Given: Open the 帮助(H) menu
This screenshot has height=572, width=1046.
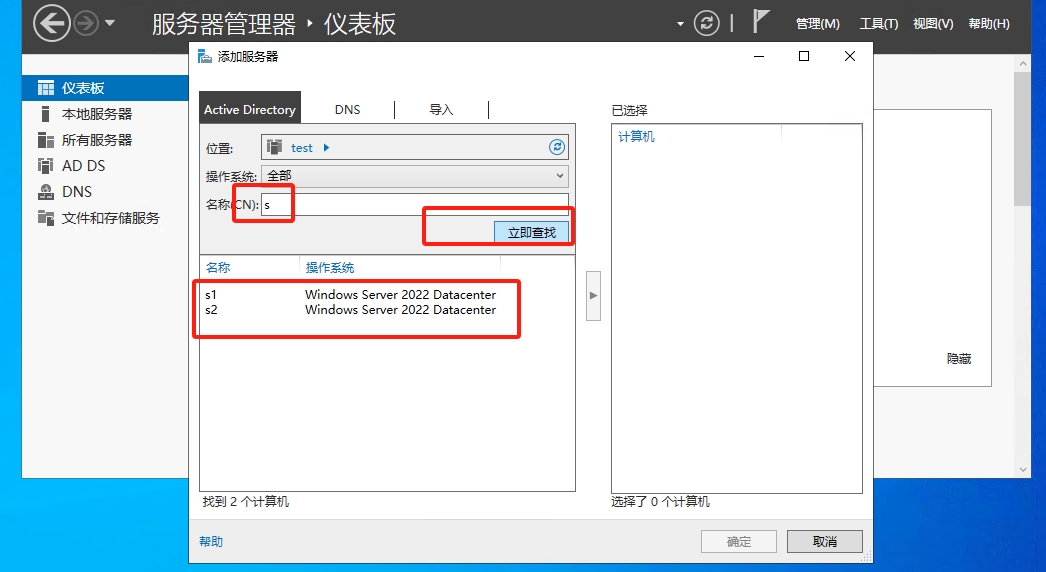Looking at the screenshot, I should point(989,24).
